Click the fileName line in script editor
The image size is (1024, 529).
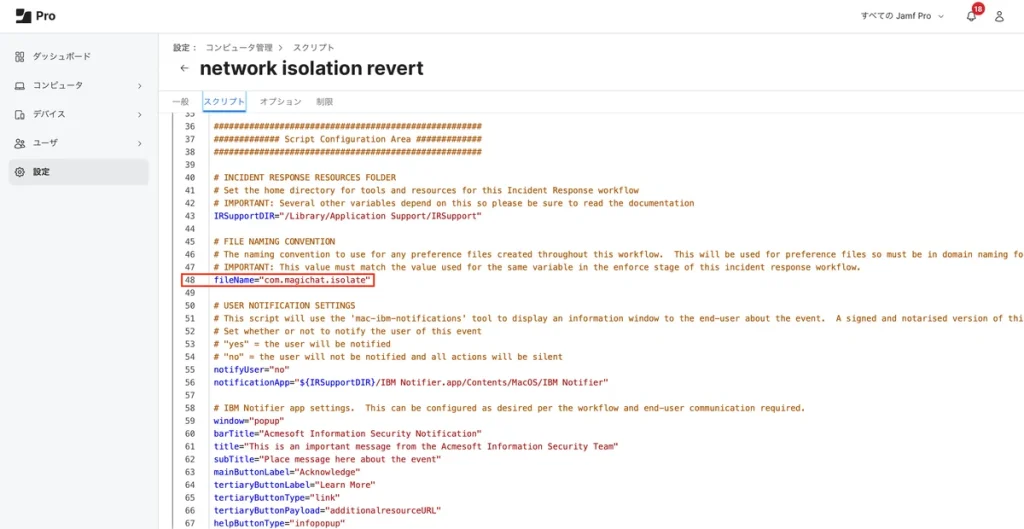click(293, 281)
